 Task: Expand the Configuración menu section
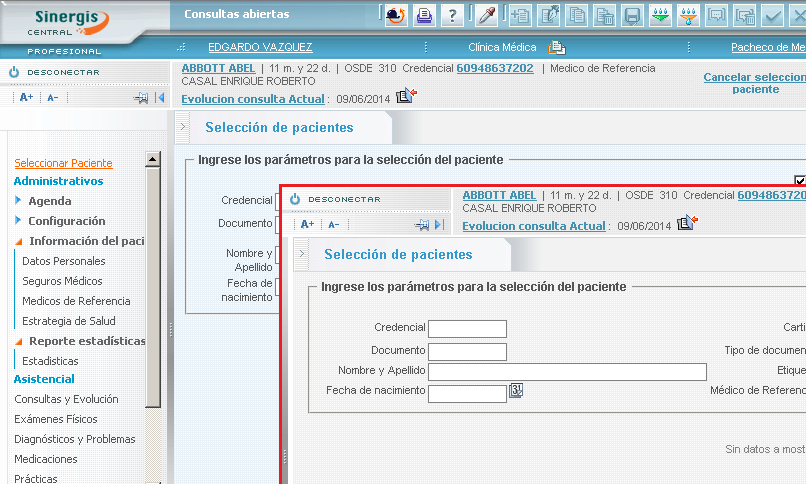pos(66,221)
